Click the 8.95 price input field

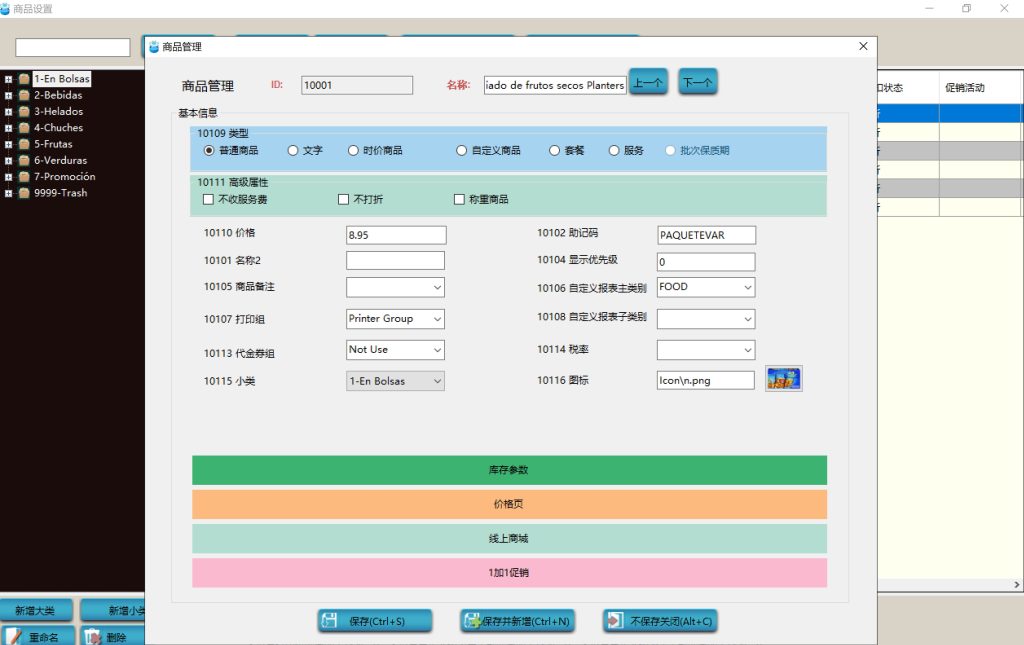click(x=396, y=235)
